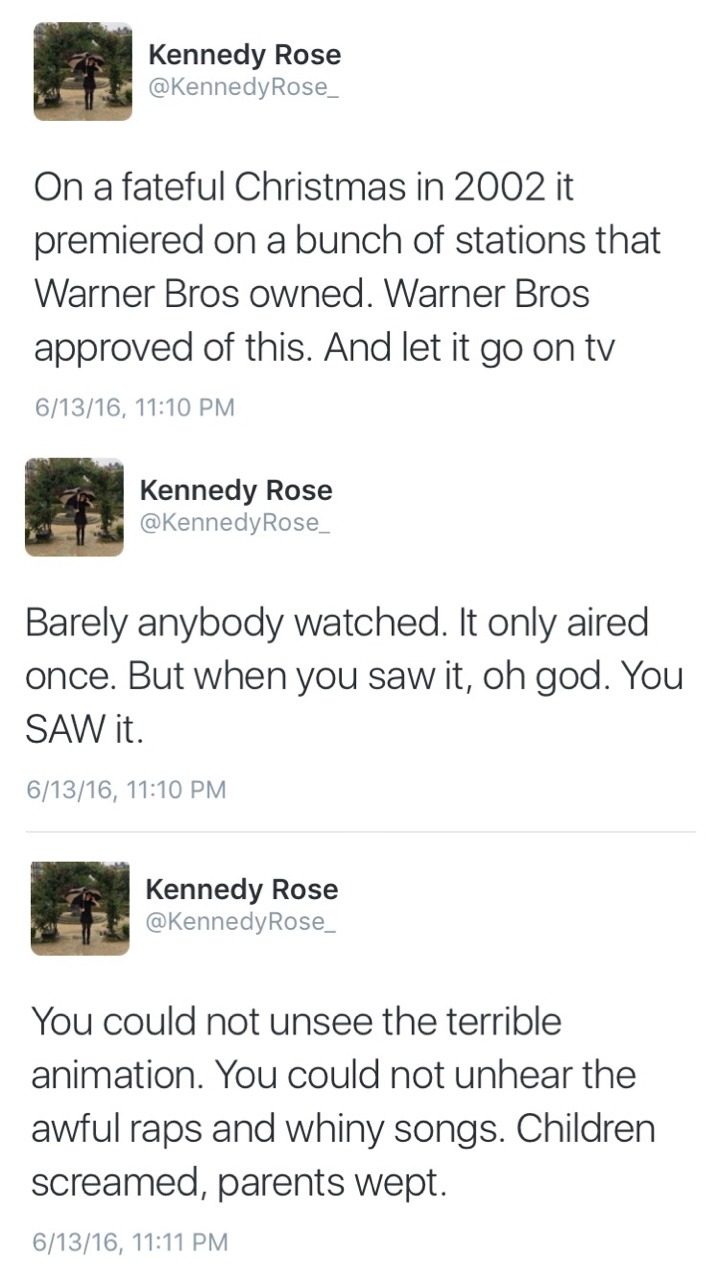Open the 11:10 PM timestamp under 'SAW it.'
This screenshot has height=1280, width=720.
point(126,790)
